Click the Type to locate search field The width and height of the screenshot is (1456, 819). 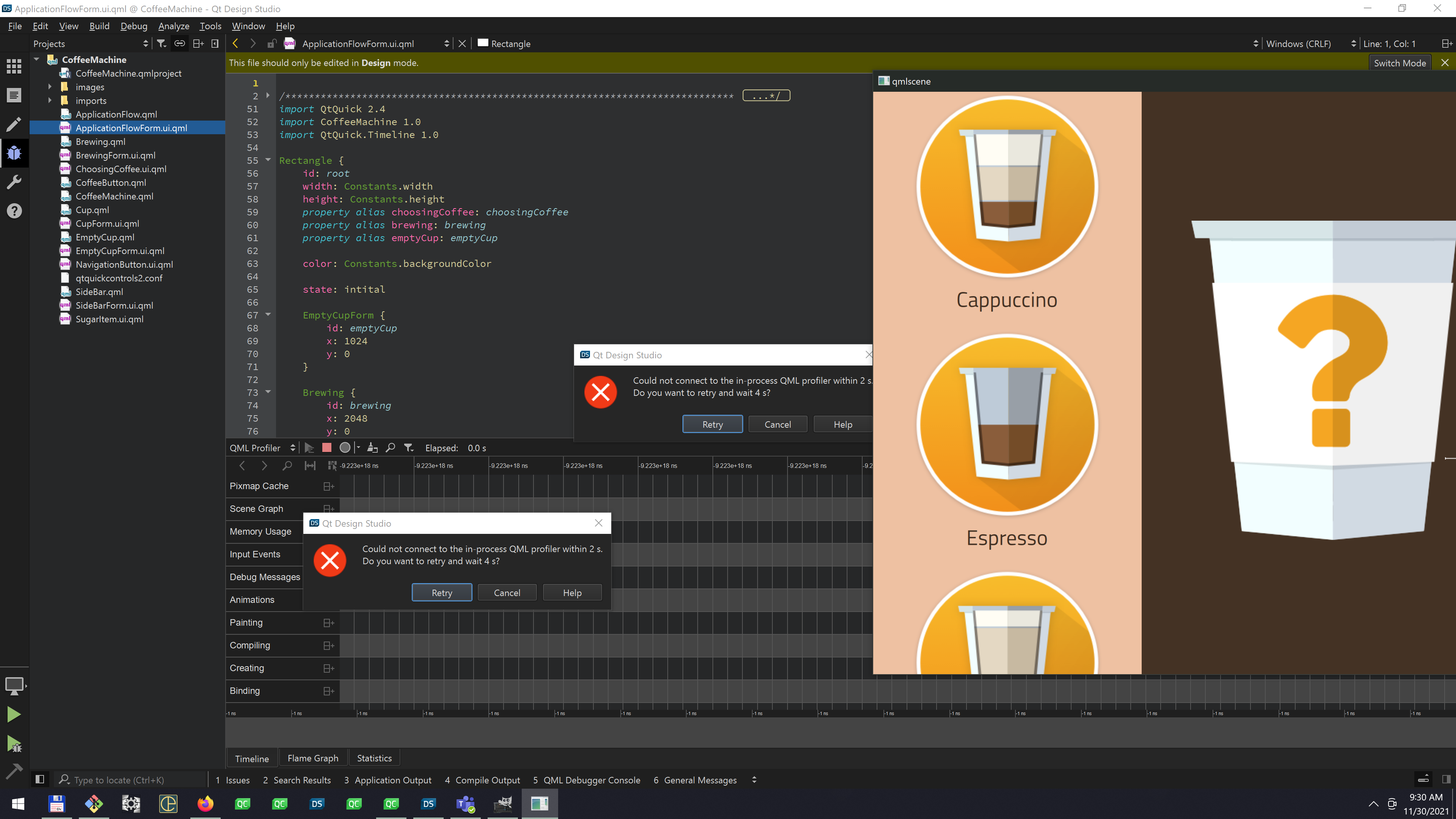pos(130,780)
